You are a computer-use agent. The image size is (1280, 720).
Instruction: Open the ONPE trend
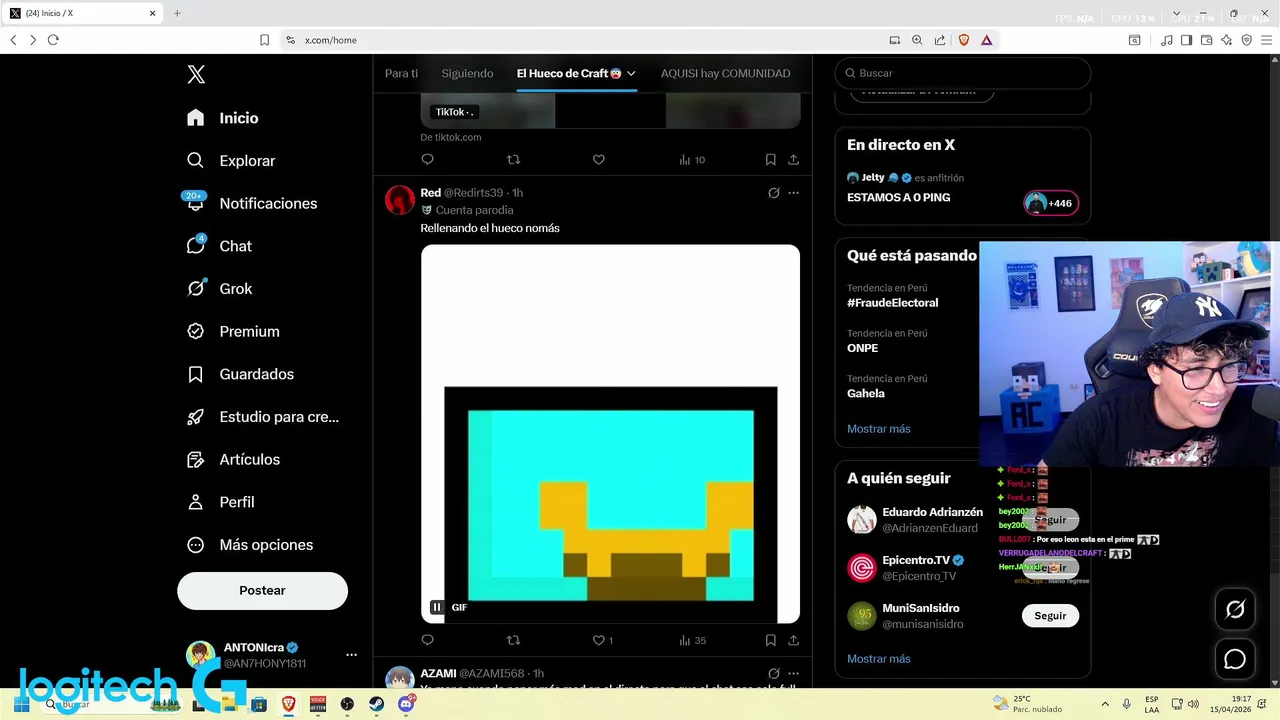862,348
